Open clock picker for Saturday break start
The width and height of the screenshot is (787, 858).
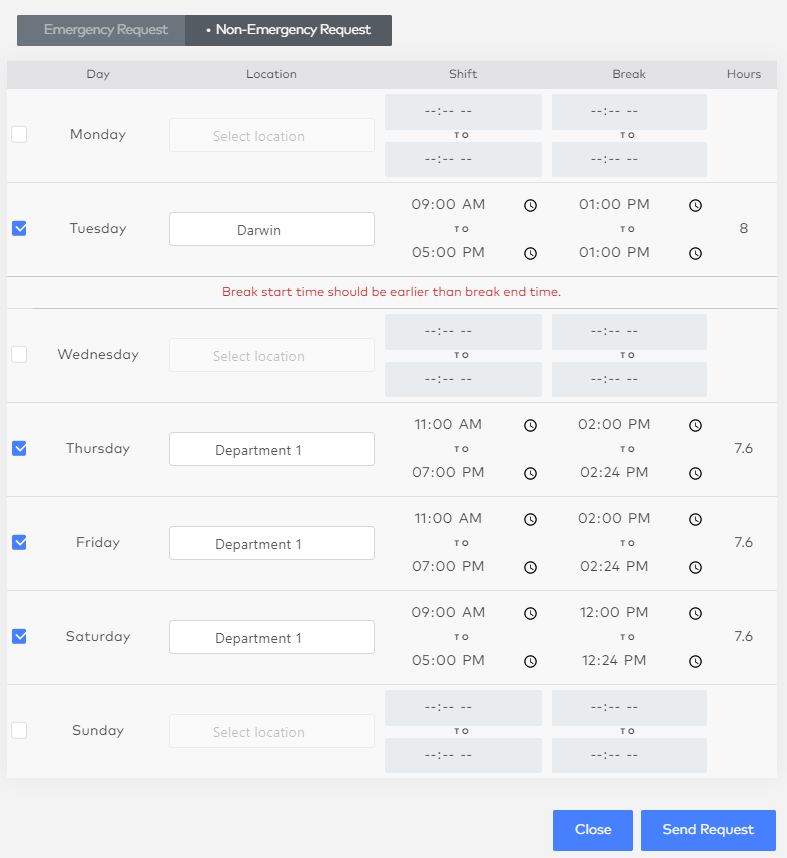(x=695, y=613)
